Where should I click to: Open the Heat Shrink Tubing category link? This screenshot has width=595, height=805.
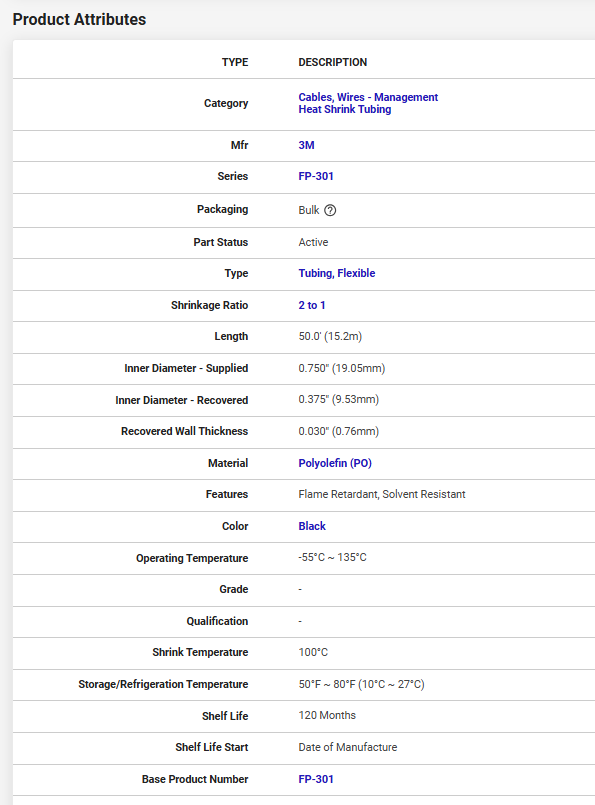(344, 109)
